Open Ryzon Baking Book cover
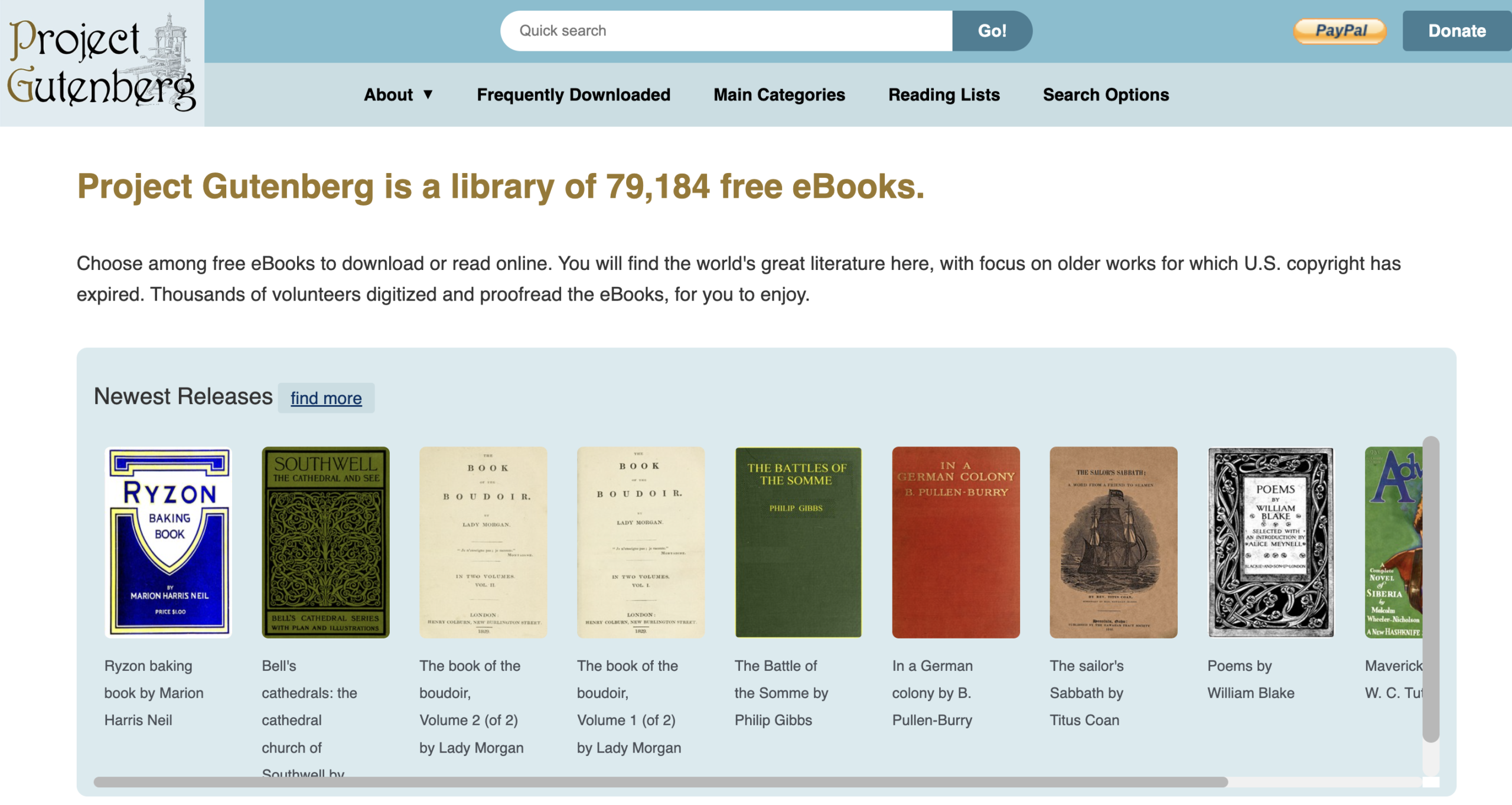 click(x=168, y=542)
